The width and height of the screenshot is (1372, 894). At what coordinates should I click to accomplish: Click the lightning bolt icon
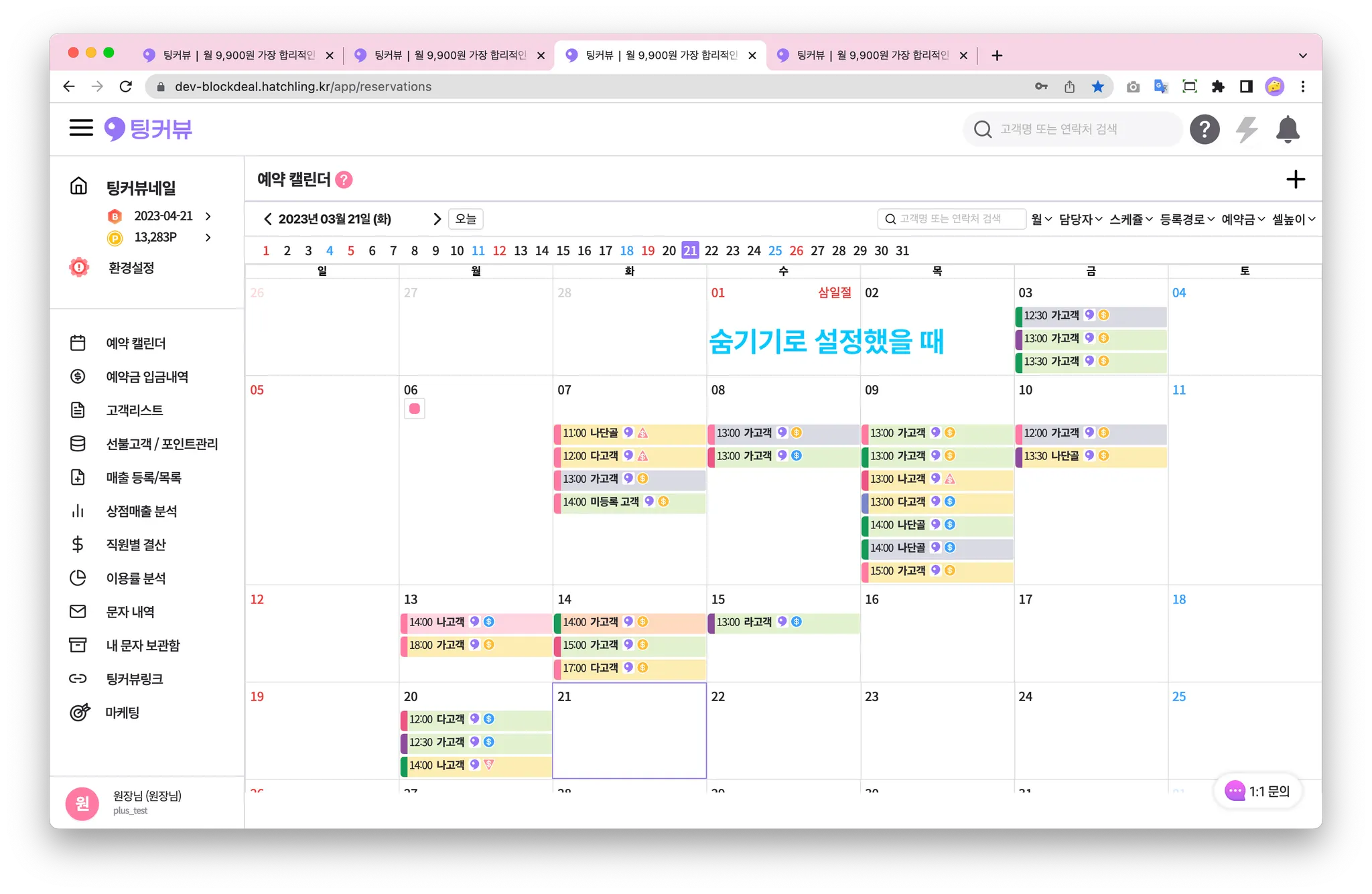[x=1246, y=129]
